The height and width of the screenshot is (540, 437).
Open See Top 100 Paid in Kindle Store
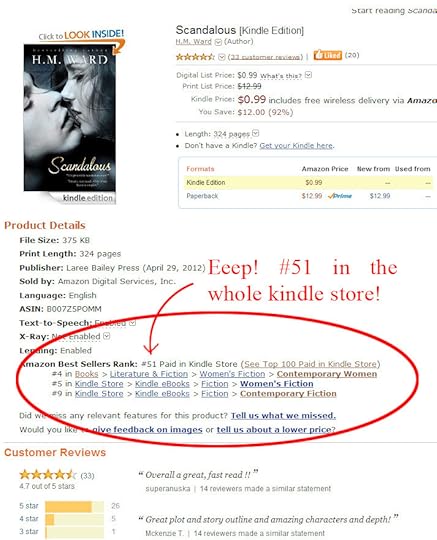tap(311, 364)
